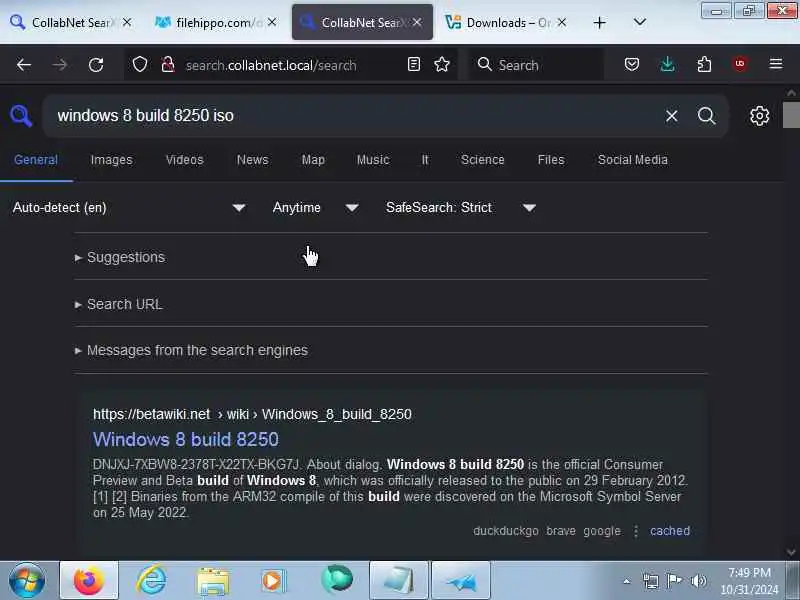
Task: Click the duckduckgo engine label
Action: click(x=506, y=531)
